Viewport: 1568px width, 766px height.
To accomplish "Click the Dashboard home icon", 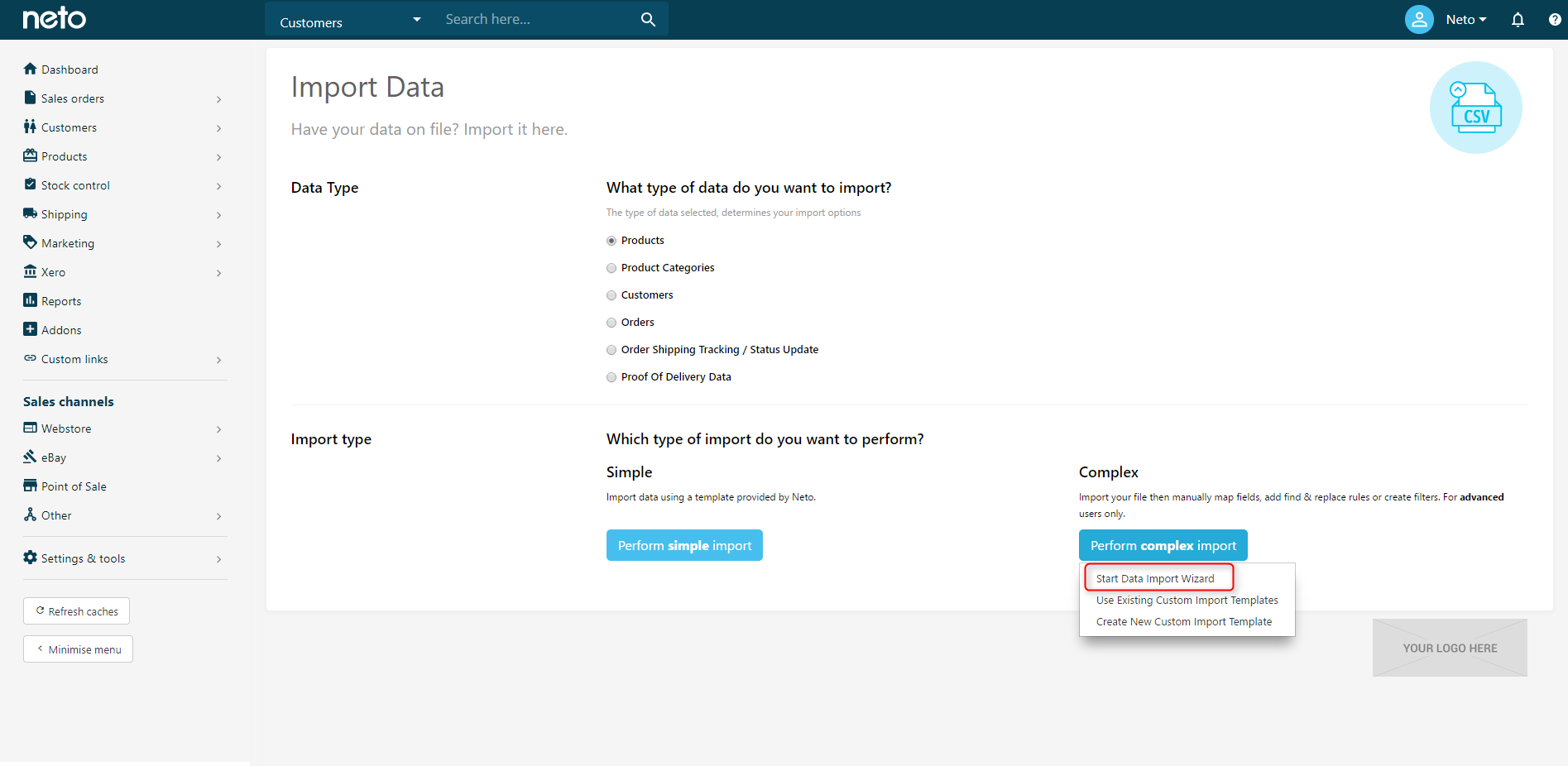I will (31, 69).
